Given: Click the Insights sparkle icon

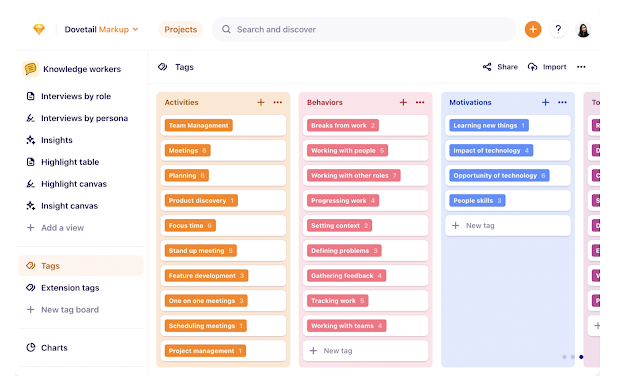Looking at the screenshot, I should [31, 140].
